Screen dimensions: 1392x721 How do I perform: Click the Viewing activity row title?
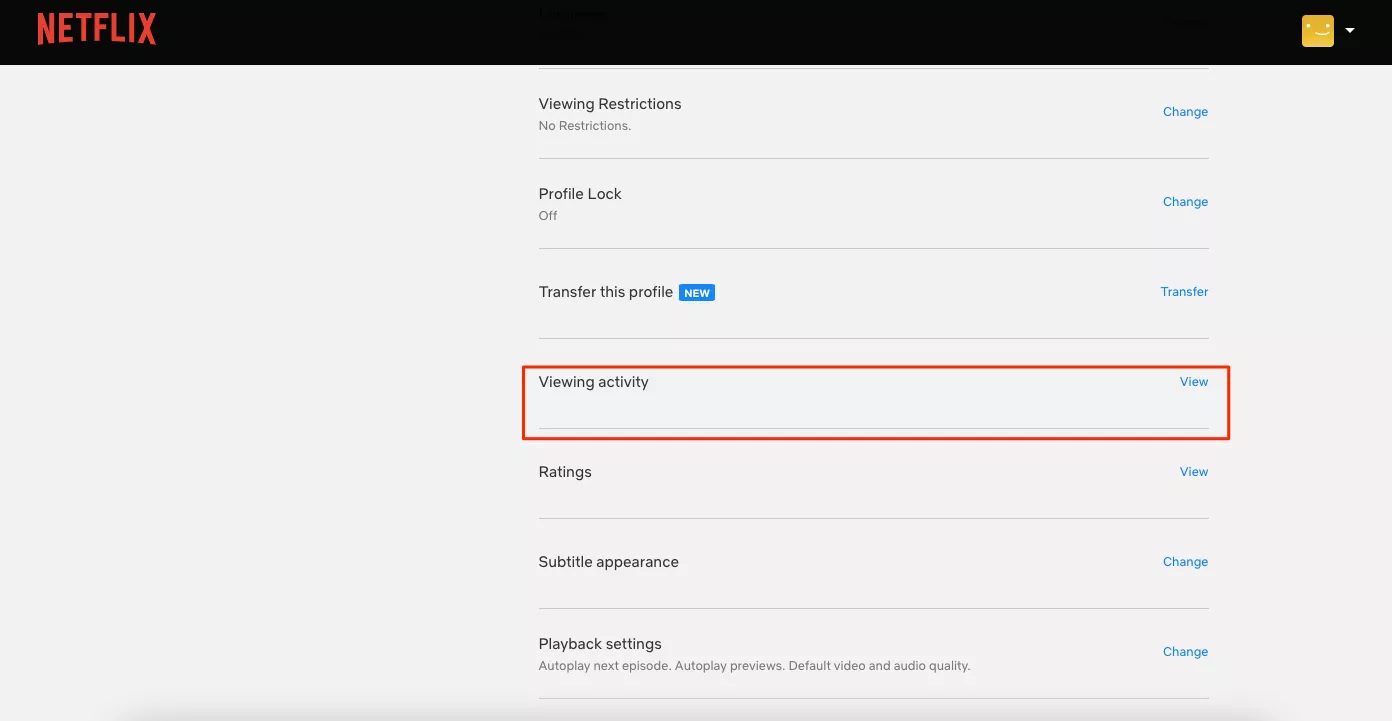click(x=593, y=382)
